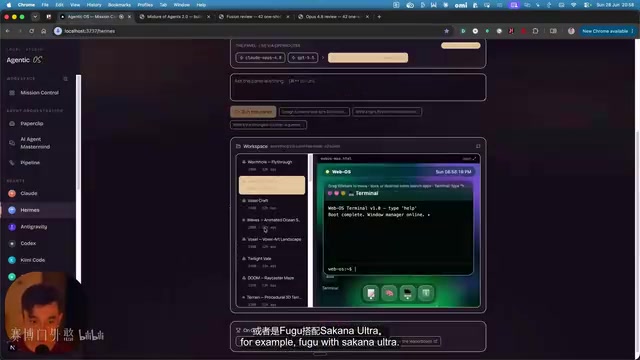640x360 pixels.
Task: Switch to the Opus 4.8 review tab
Action: (x=333, y=17)
